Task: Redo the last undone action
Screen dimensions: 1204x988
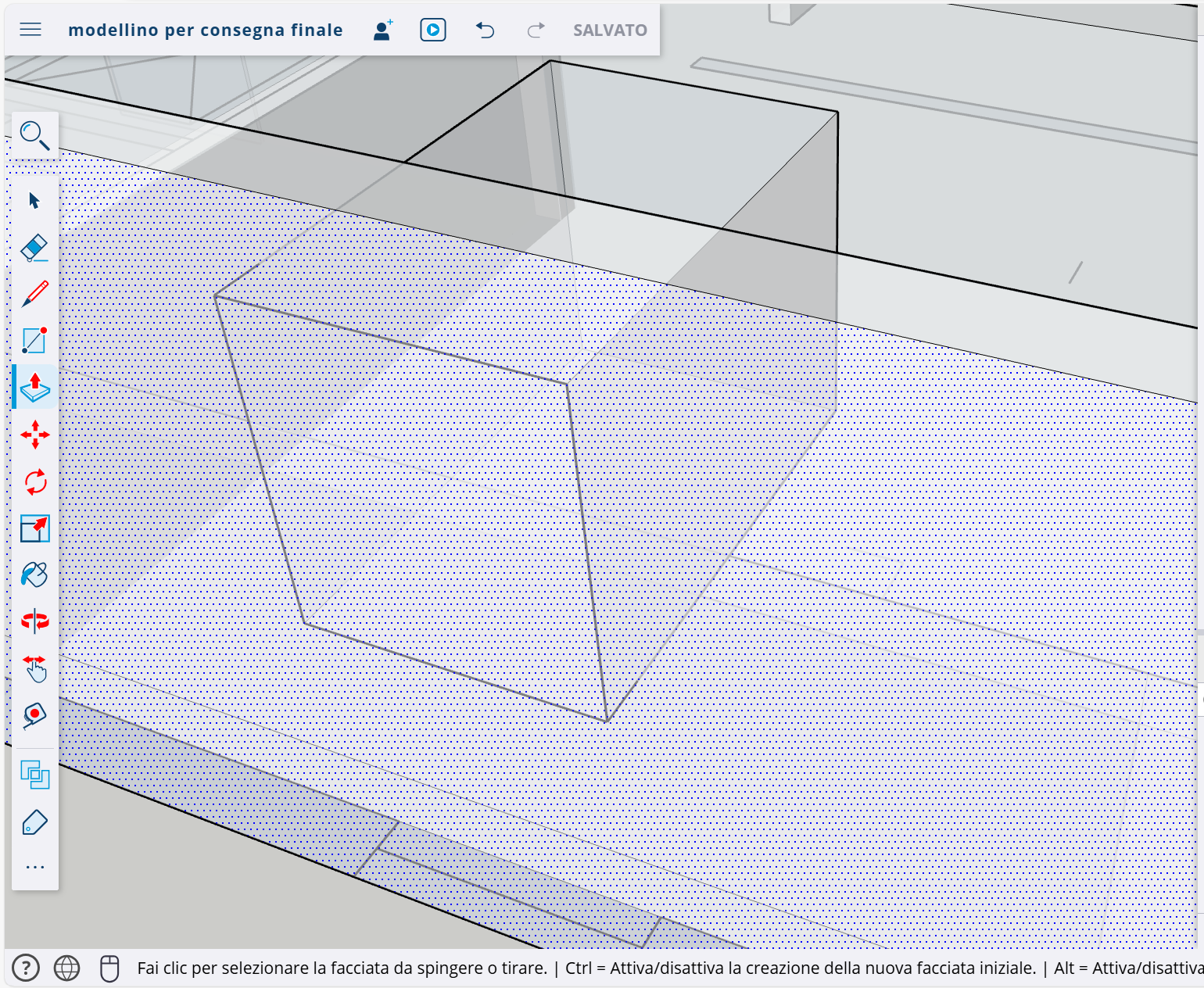Action: 536,30
